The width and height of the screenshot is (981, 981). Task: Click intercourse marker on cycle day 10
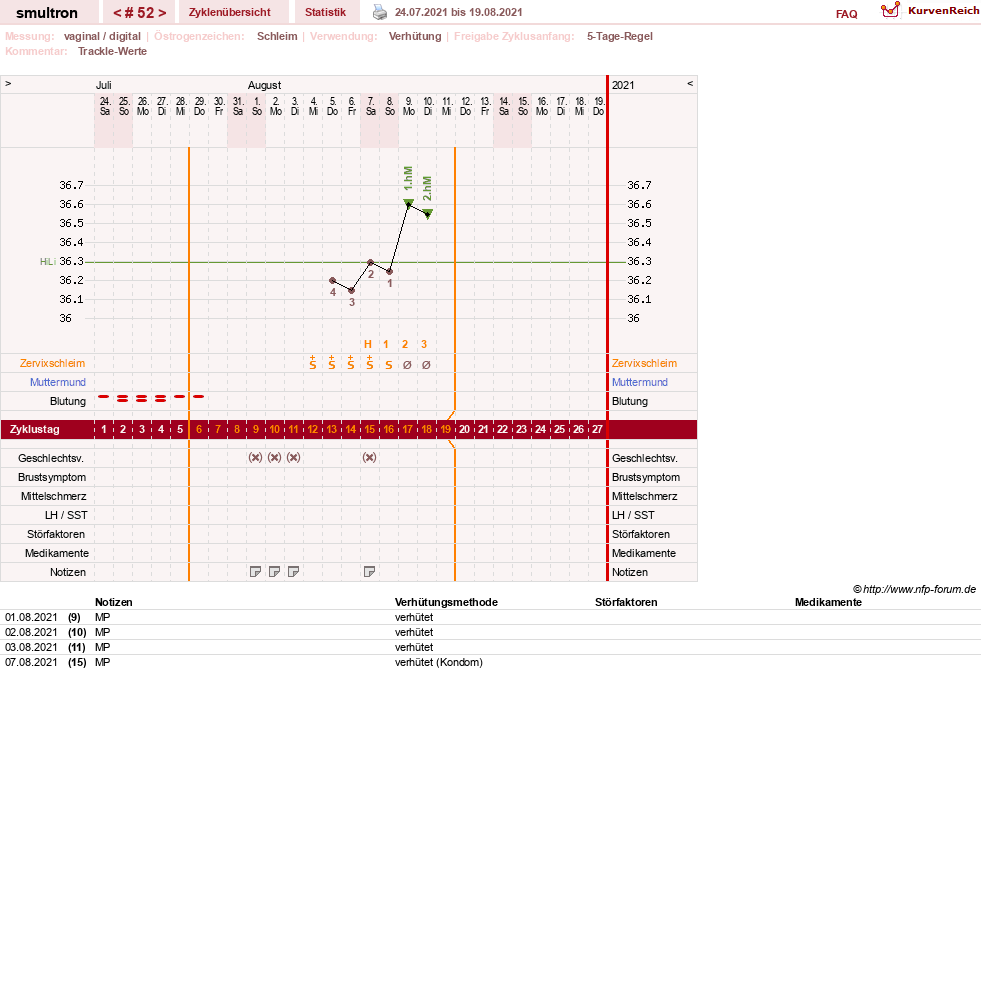[x=274, y=457]
